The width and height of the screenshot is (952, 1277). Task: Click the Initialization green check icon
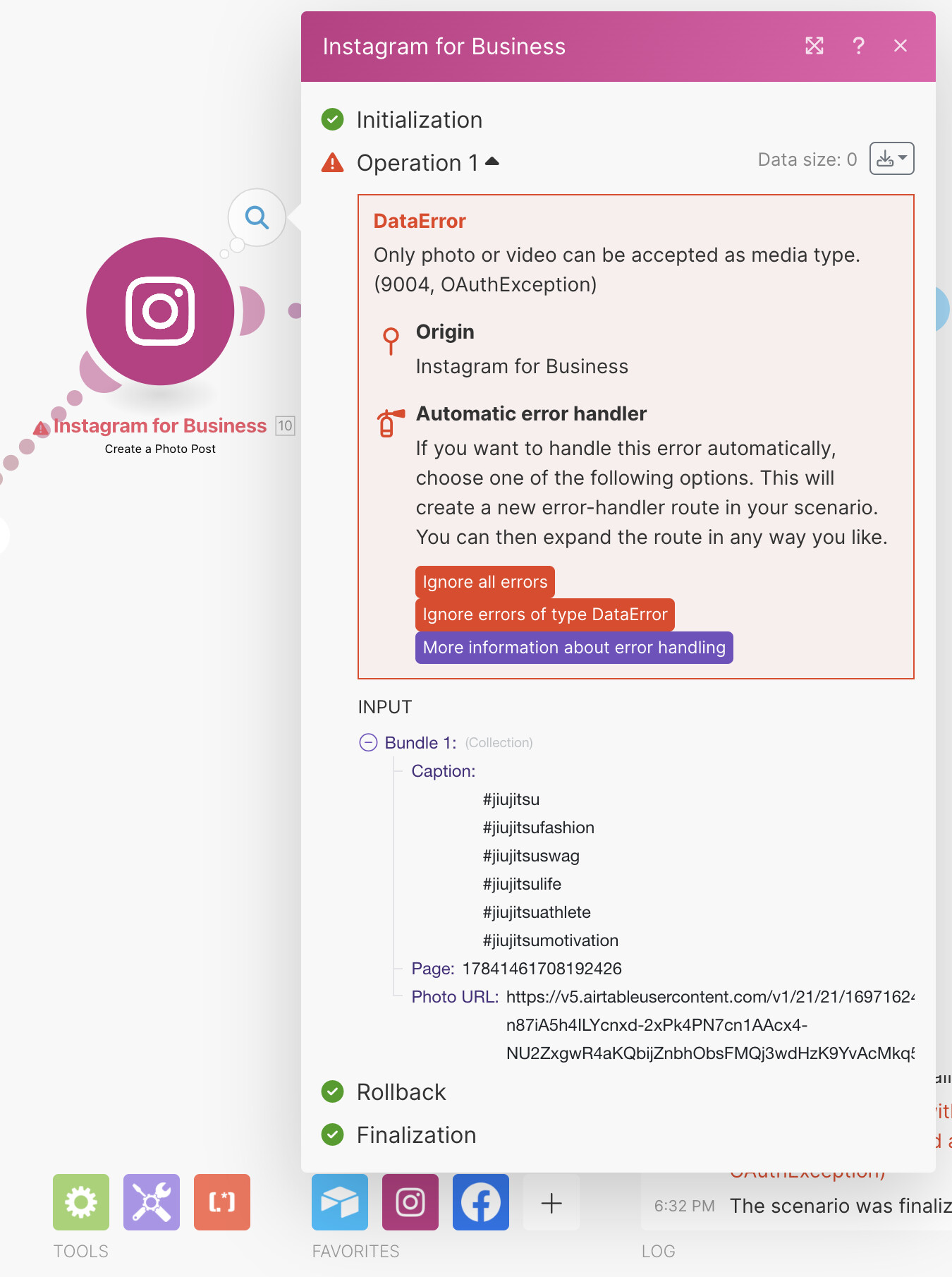point(332,120)
